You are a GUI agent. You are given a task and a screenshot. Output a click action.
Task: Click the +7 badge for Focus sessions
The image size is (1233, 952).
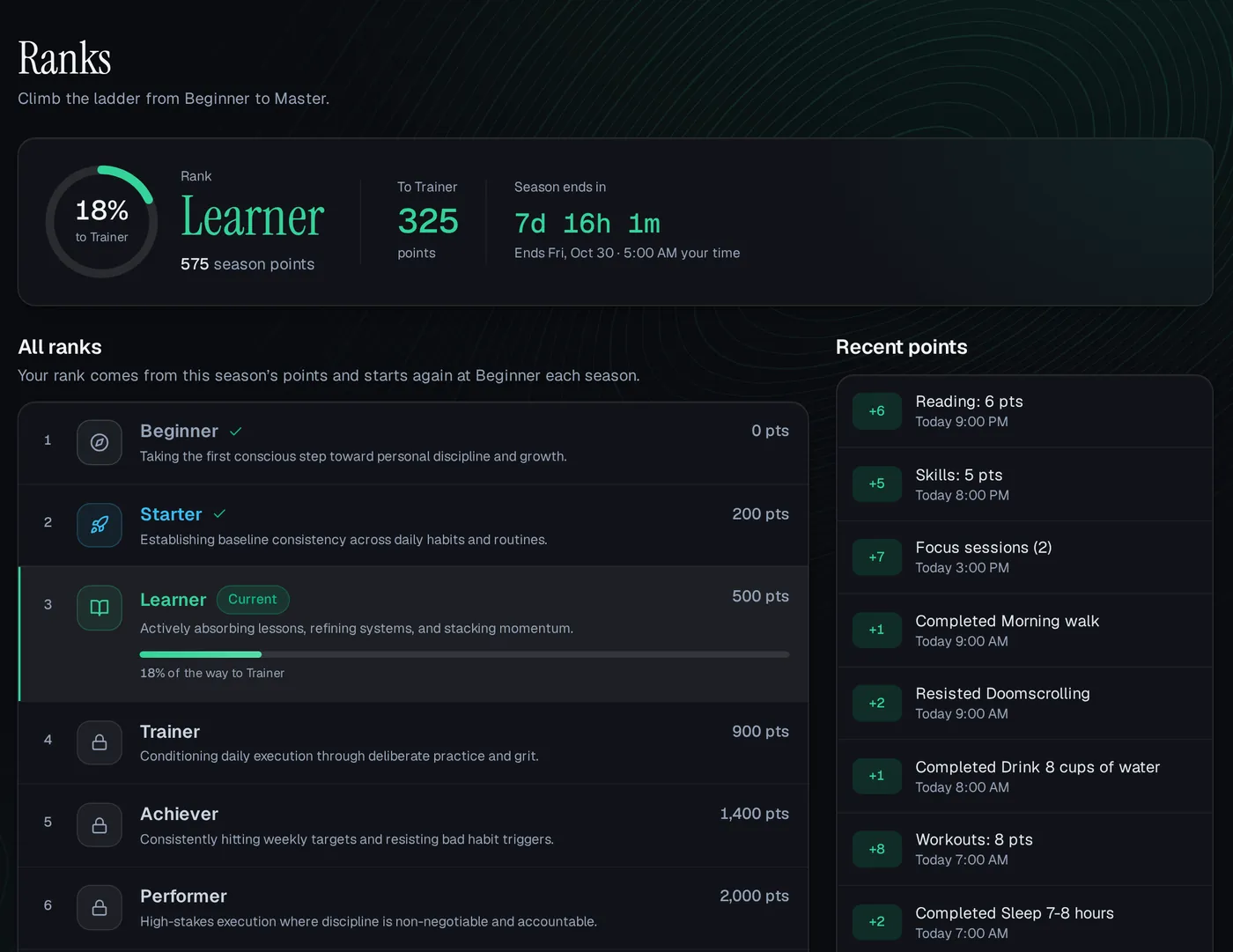(876, 557)
